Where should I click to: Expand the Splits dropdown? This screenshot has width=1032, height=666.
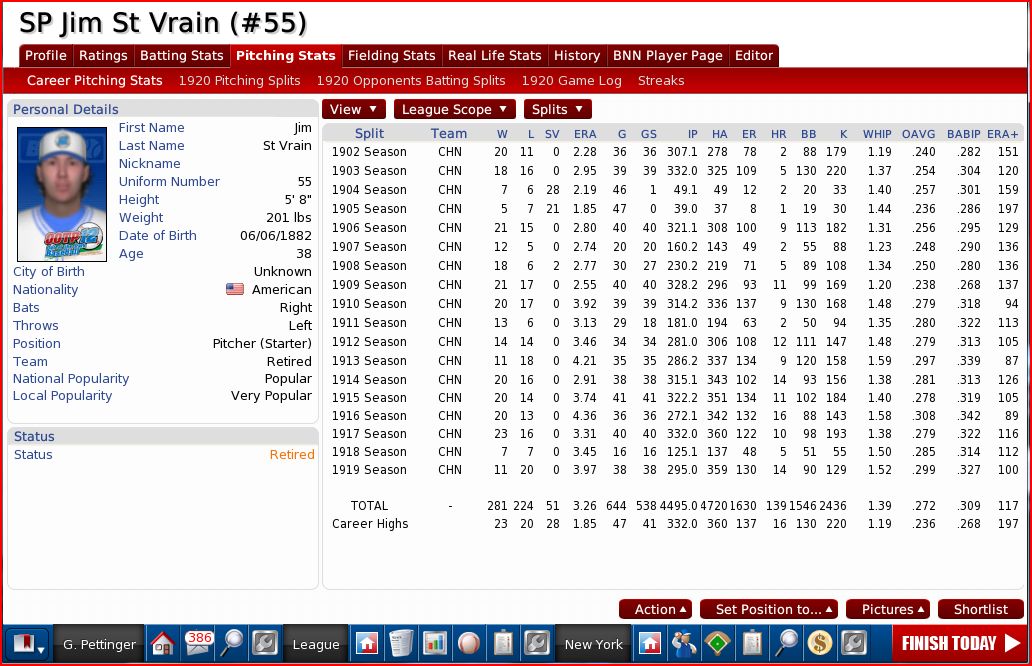tap(557, 109)
